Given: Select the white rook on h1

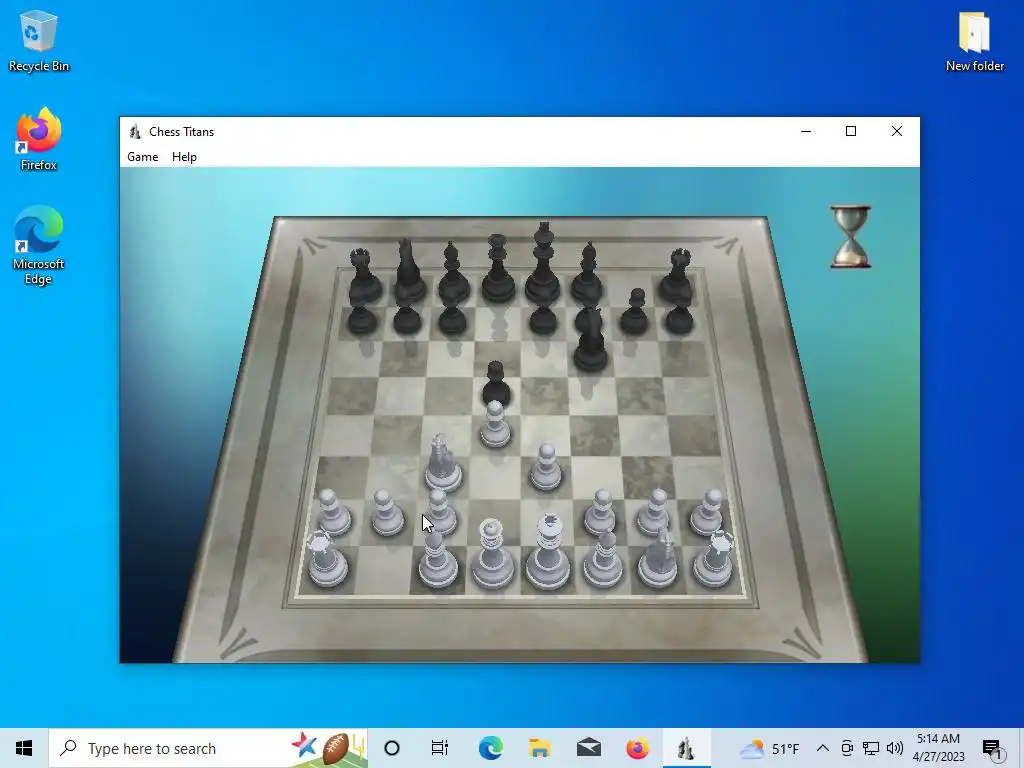Looking at the screenshot, I should click(x=714, y=560).
